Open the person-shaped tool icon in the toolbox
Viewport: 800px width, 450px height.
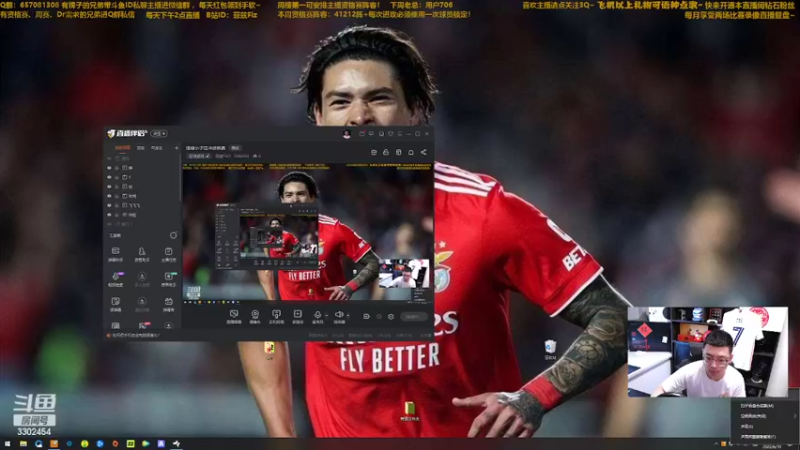[x=142, y=251]
